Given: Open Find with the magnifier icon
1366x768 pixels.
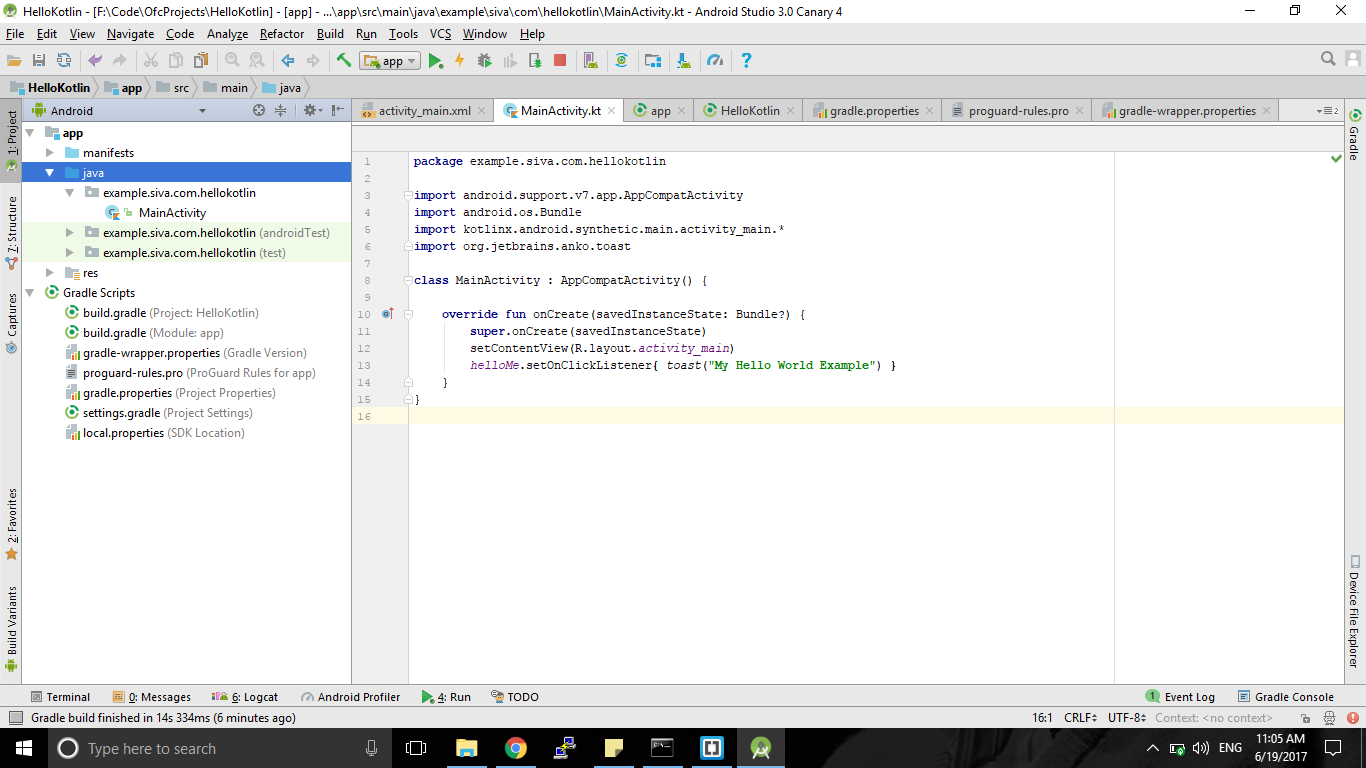Looking at the screenshot, I should 232,60.
